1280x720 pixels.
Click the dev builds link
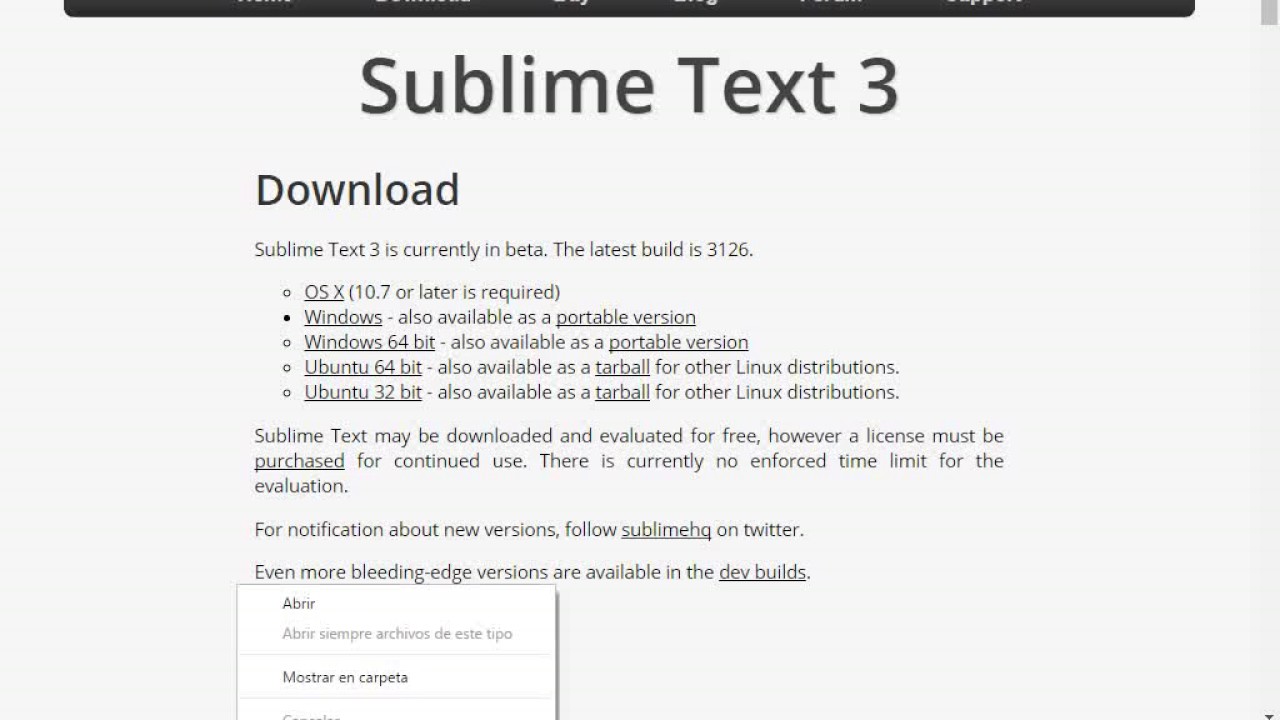[762, 572]
